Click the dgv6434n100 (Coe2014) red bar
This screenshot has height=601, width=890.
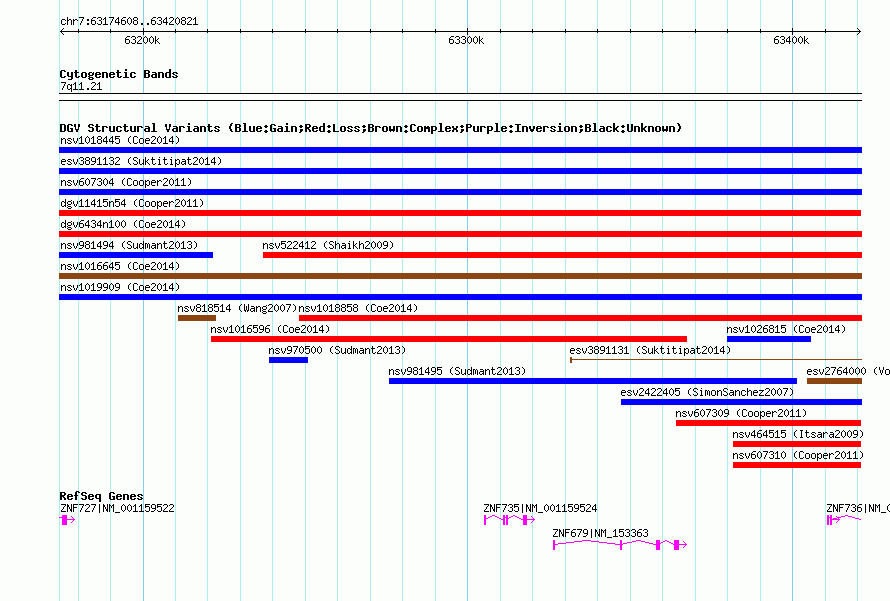coord(460,234)
